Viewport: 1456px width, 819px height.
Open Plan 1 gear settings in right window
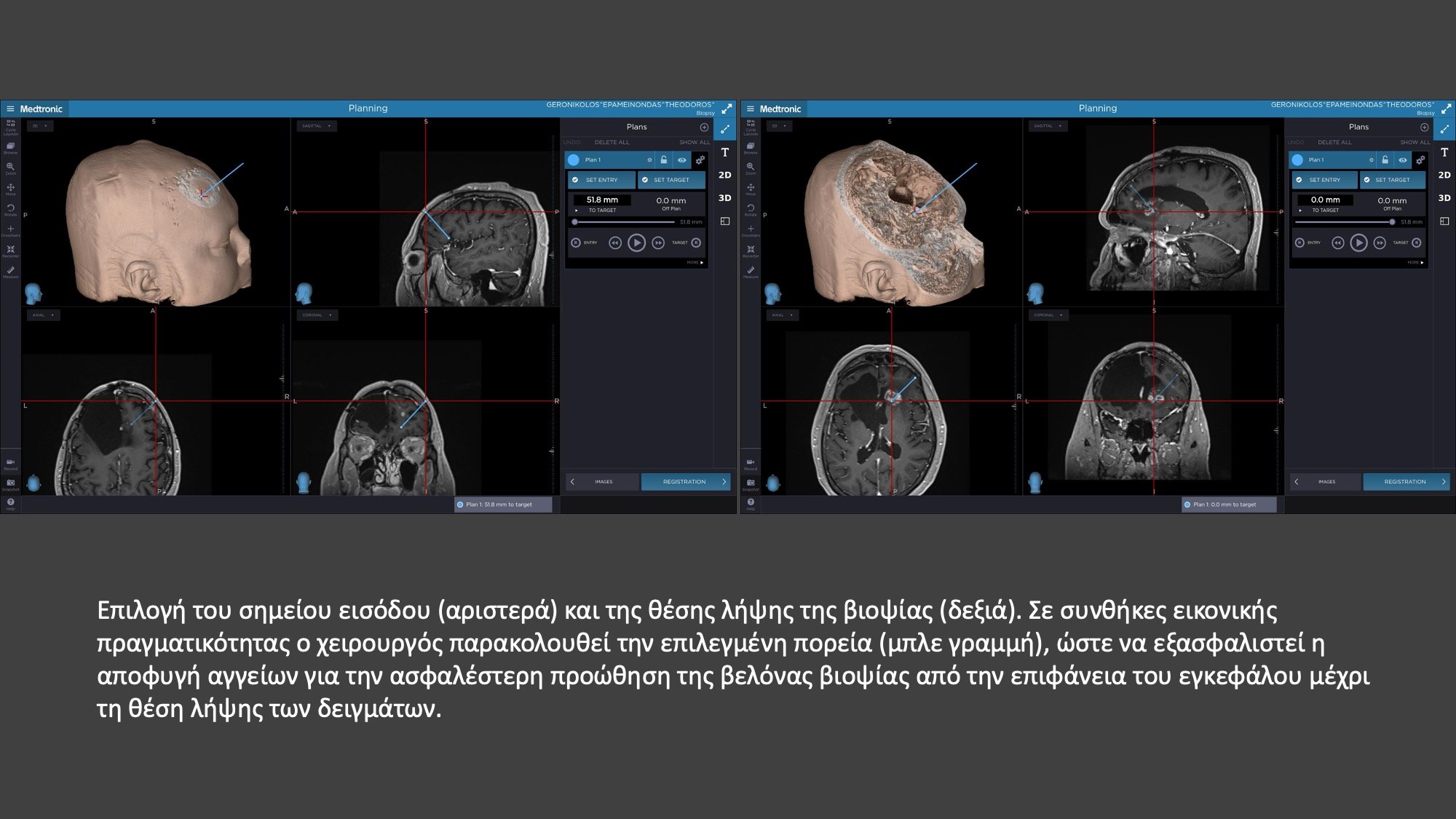point(1420,160)
